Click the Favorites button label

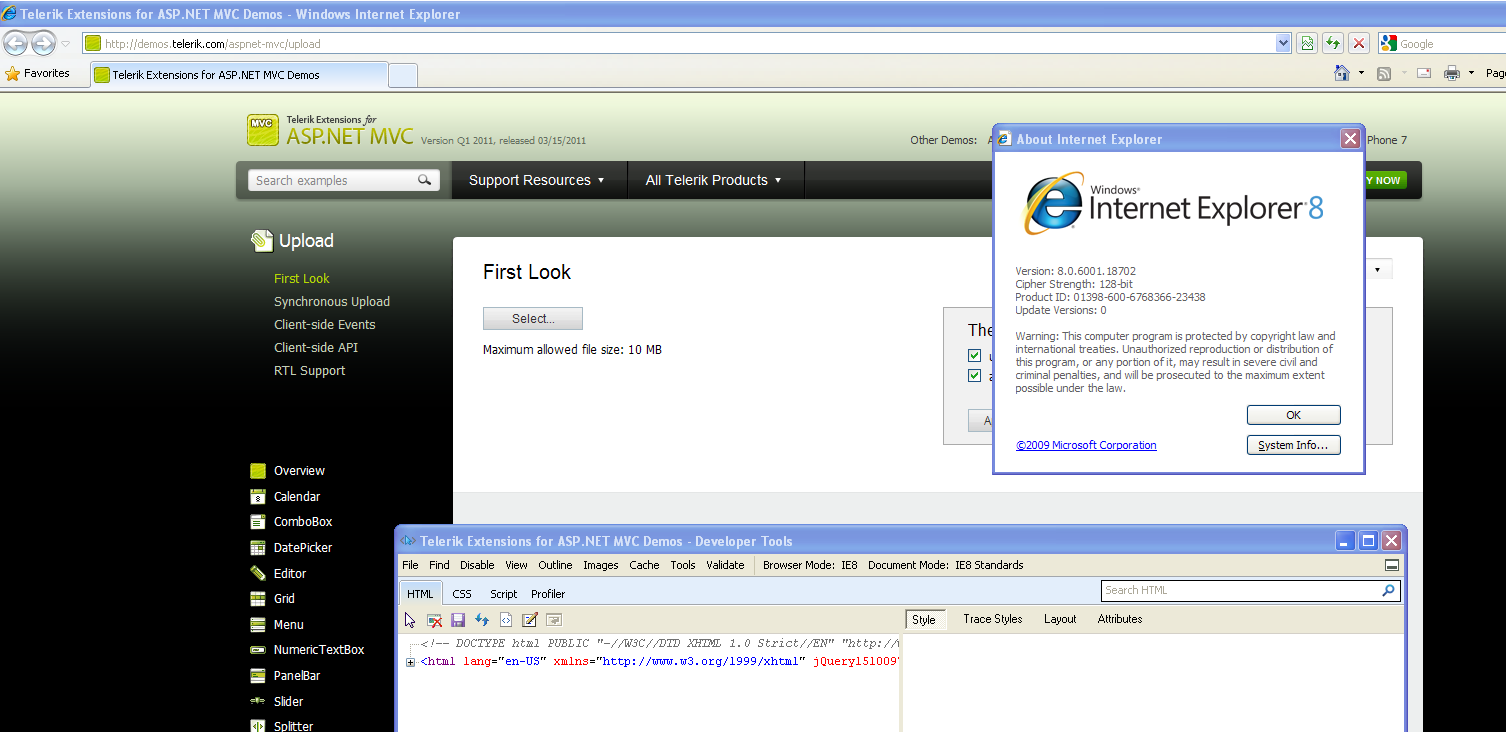tap(47, 73)
